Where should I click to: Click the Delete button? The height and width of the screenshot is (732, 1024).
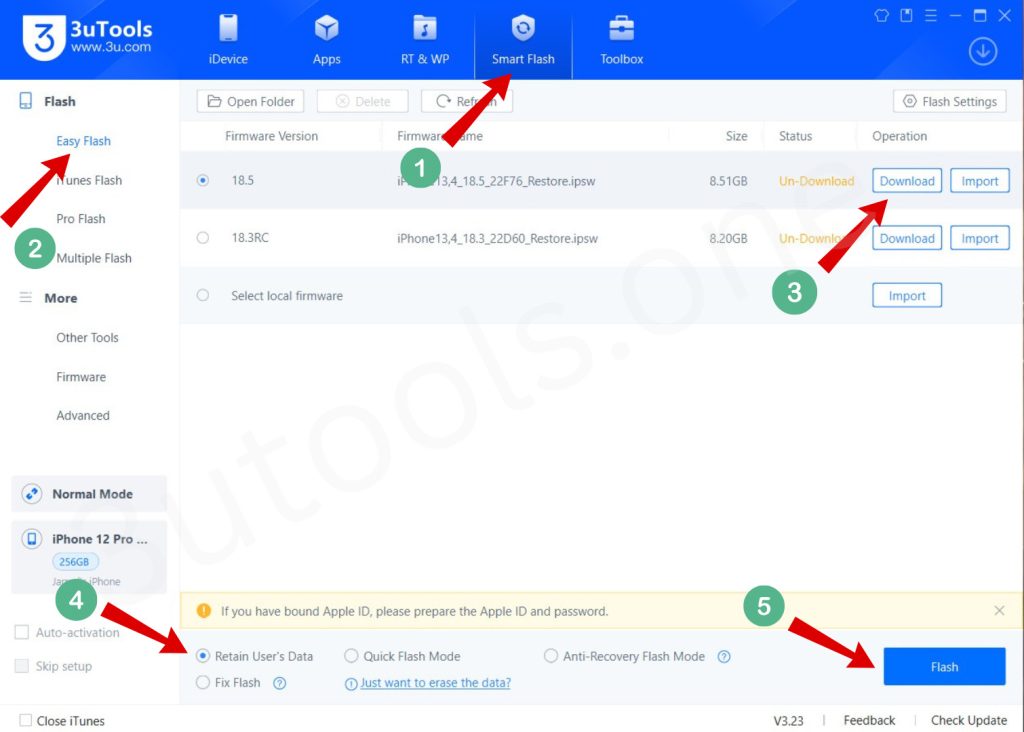362,101
